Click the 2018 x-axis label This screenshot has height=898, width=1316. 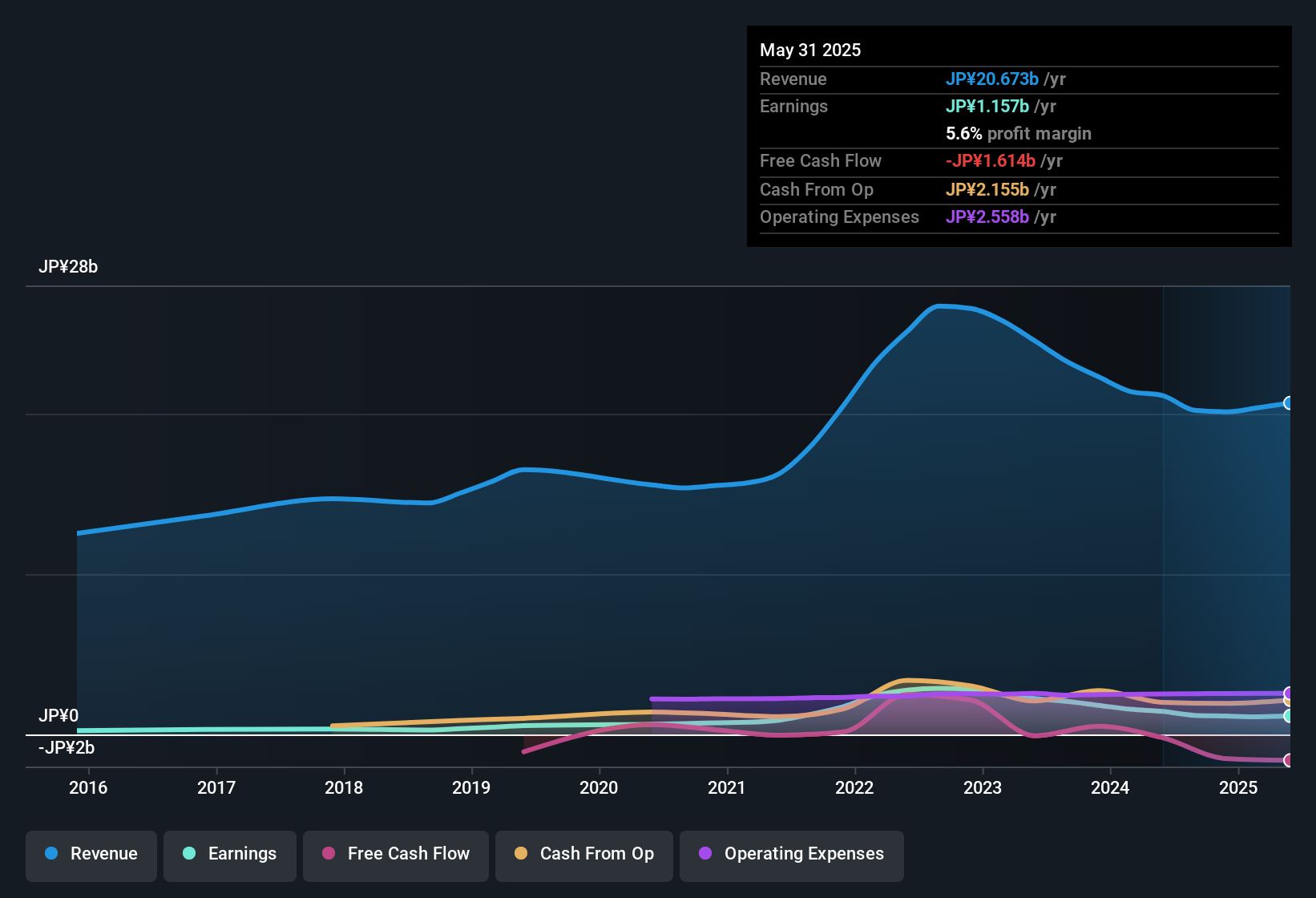click(x=344, y=788)
